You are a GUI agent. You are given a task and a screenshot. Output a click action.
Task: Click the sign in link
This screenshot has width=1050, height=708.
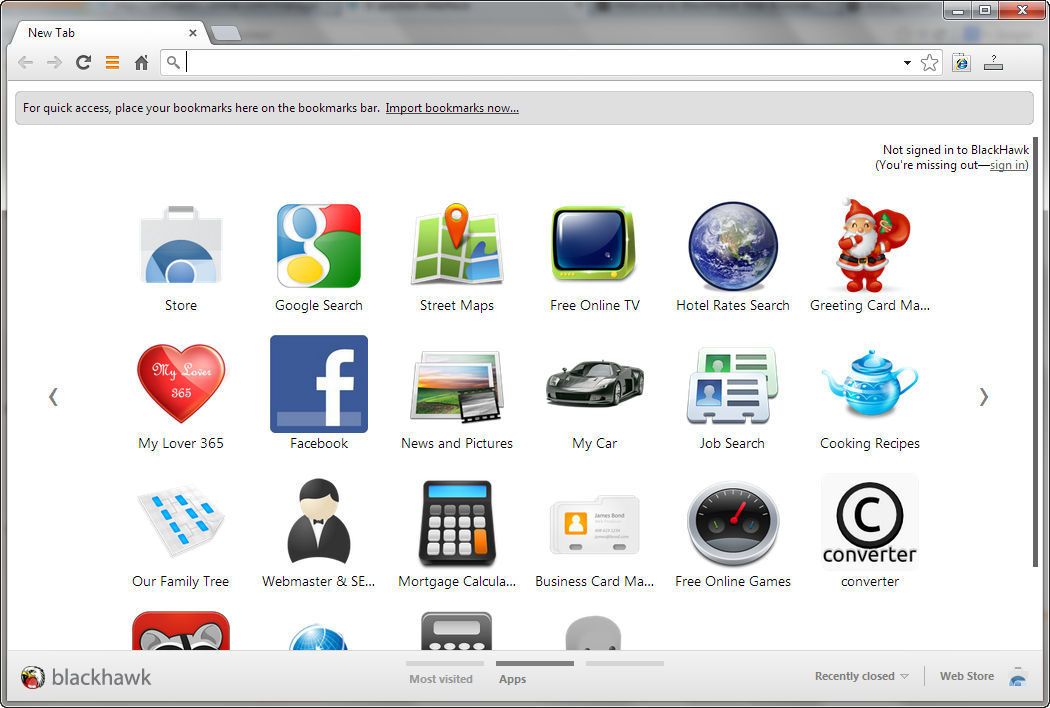1007,165
